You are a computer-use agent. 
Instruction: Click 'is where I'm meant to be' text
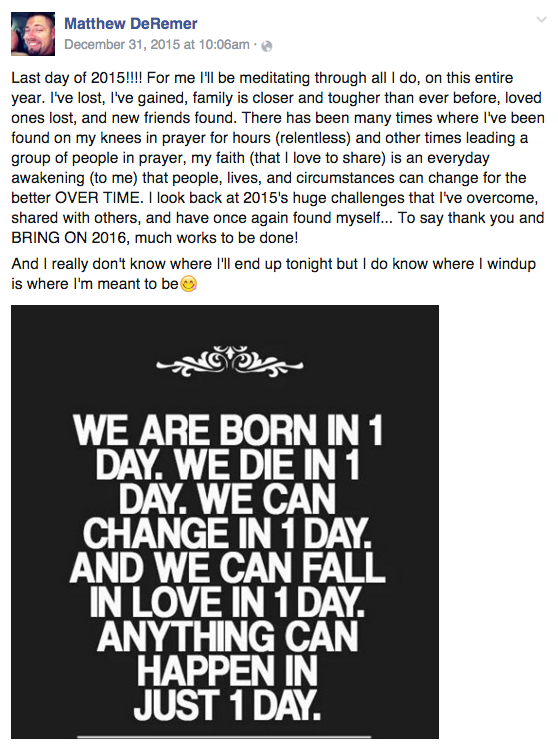pos(95,284)
